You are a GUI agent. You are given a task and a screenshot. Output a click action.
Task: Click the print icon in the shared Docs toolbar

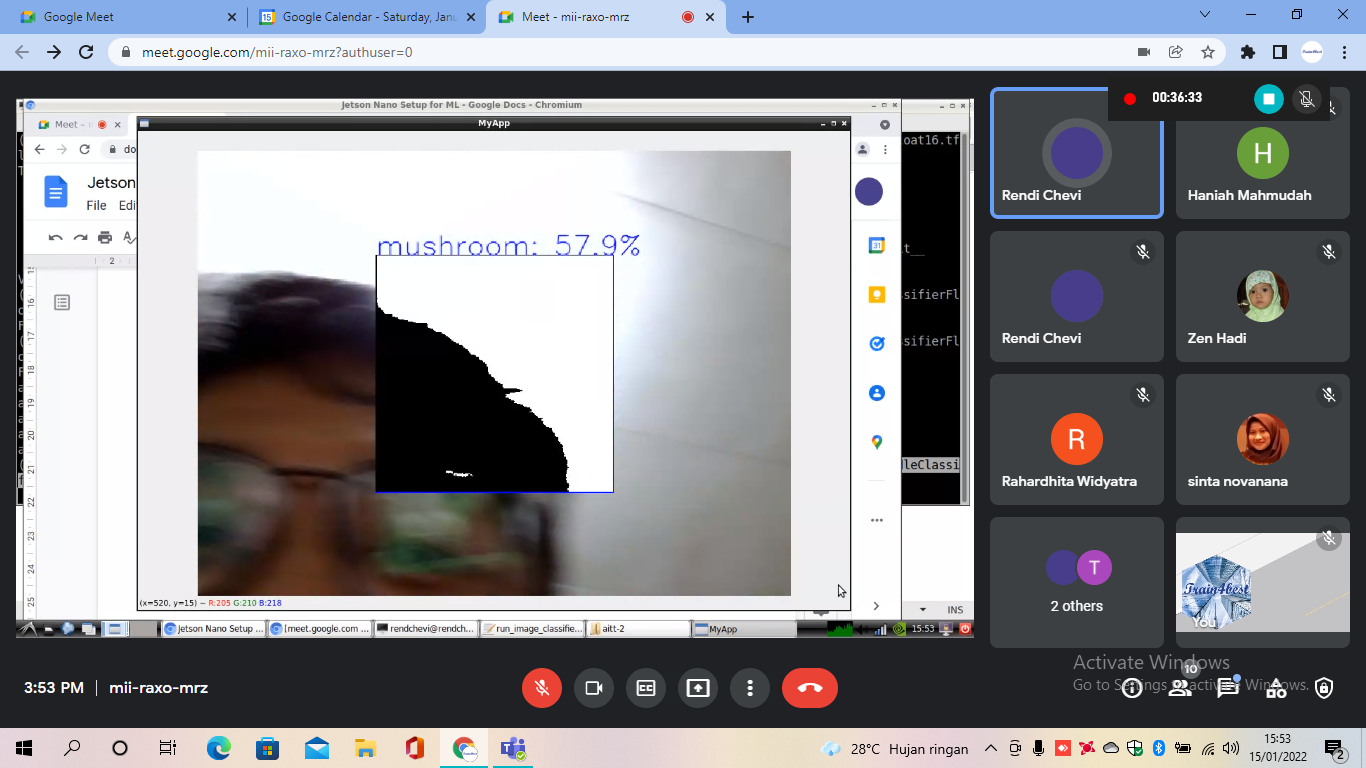pos(105,237)
